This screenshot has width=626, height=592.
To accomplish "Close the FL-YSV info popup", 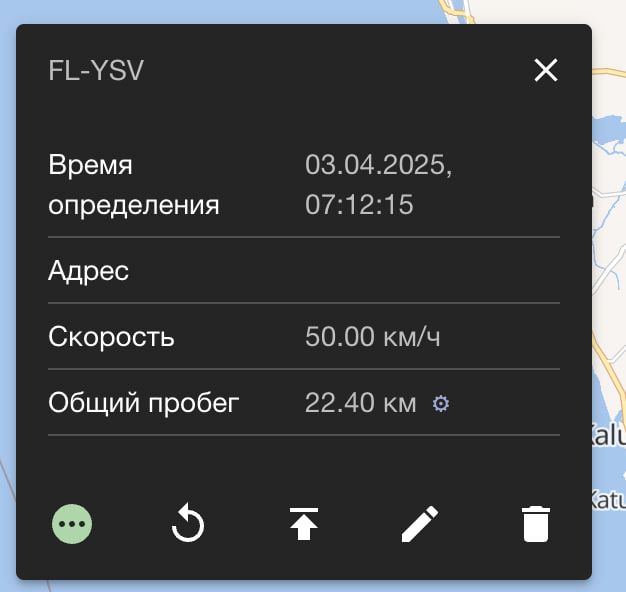I will (546, 70).
